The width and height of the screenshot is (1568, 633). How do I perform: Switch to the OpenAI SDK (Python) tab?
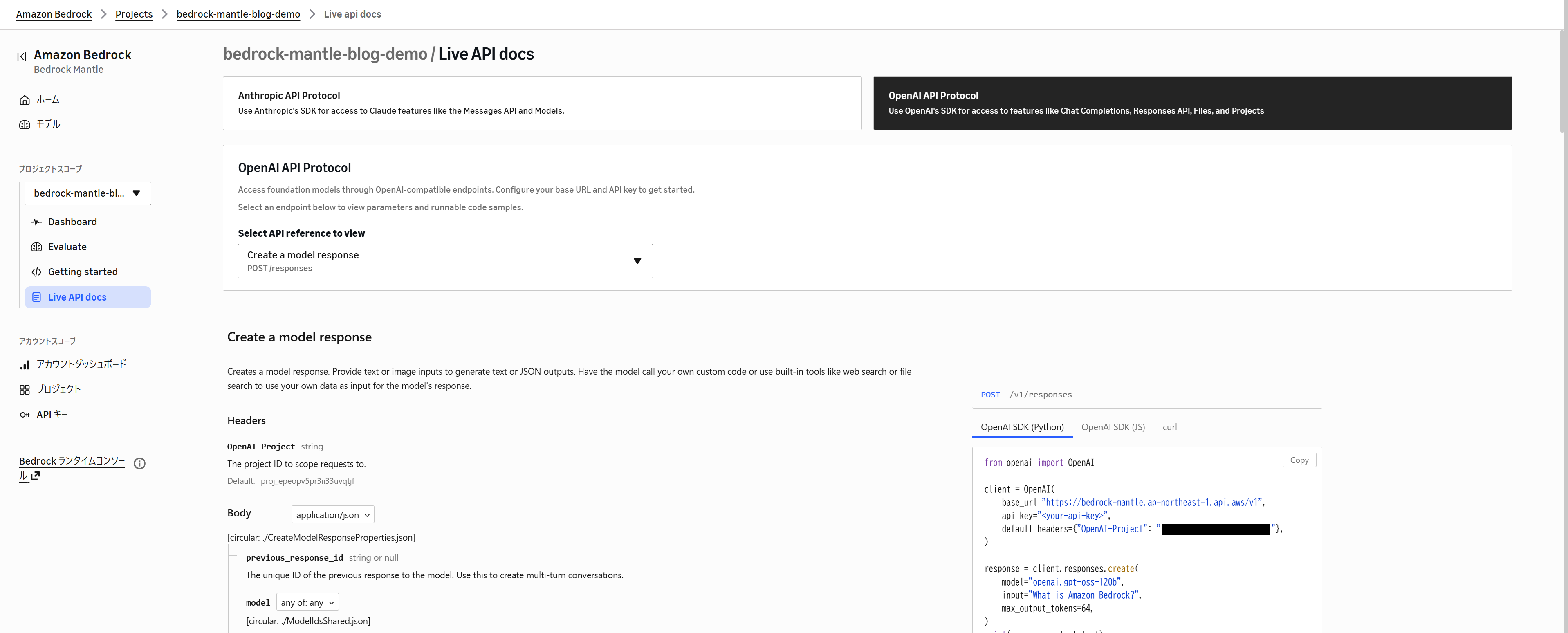1022,426
